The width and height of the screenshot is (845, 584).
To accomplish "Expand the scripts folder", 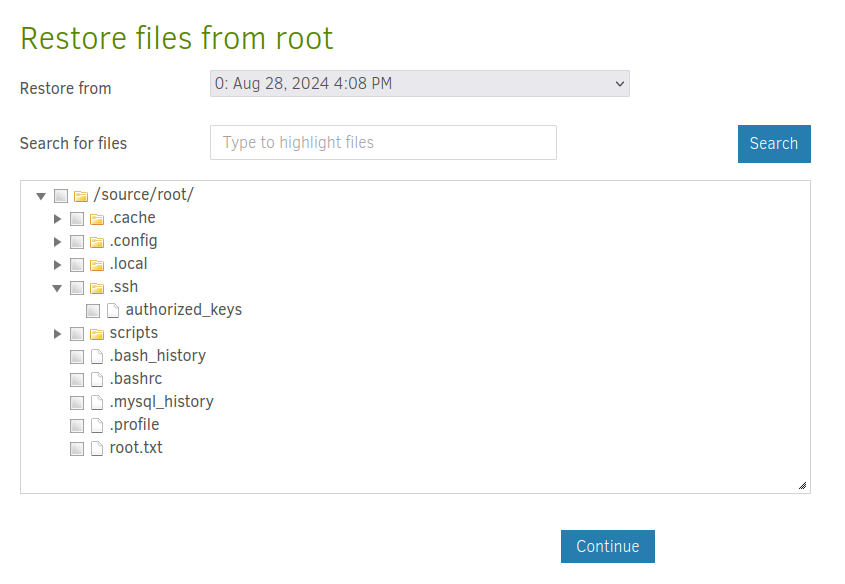I will click(58, 334).
